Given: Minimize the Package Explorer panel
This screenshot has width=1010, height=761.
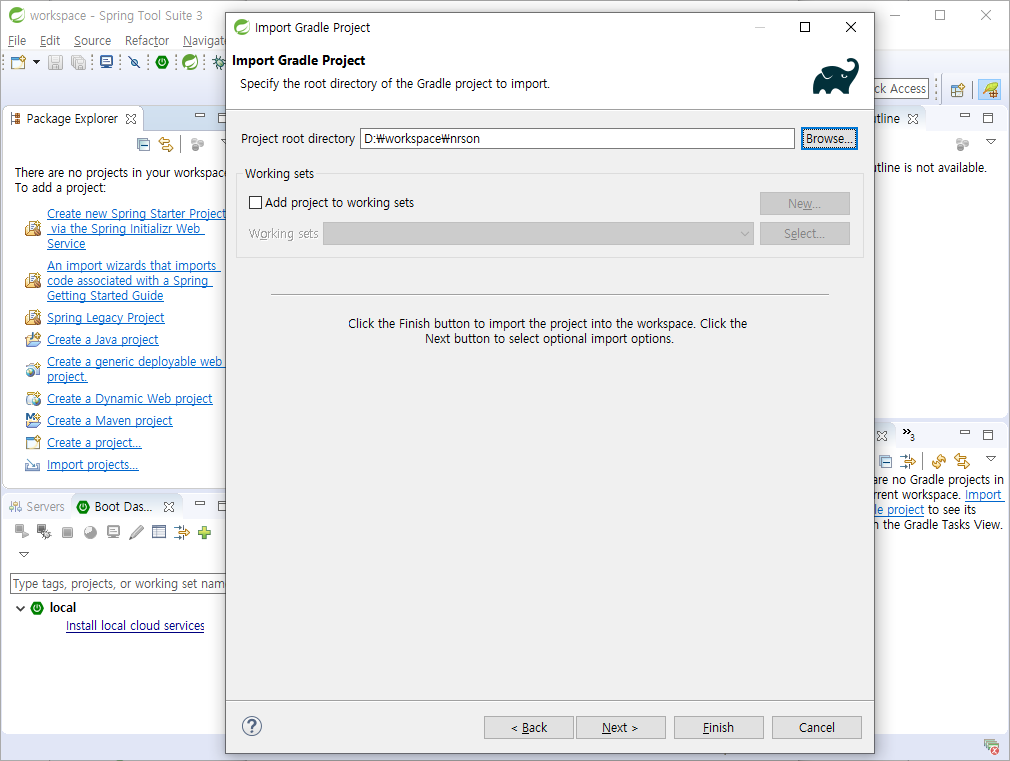Looking at the screenshot, I should tap(200, 115).
